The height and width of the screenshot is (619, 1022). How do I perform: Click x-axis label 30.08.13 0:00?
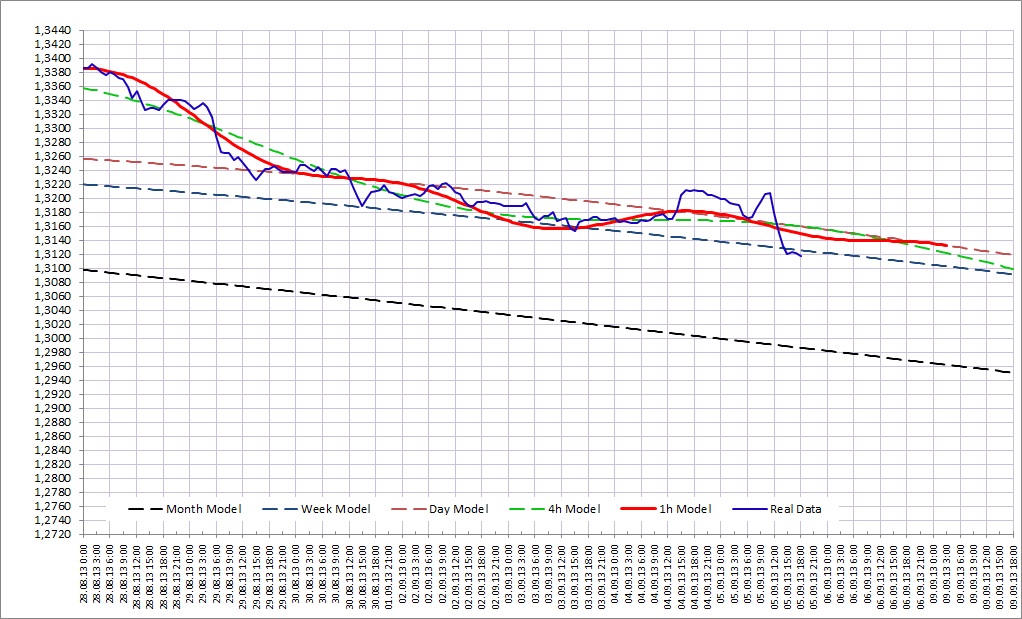pos(297,574)
